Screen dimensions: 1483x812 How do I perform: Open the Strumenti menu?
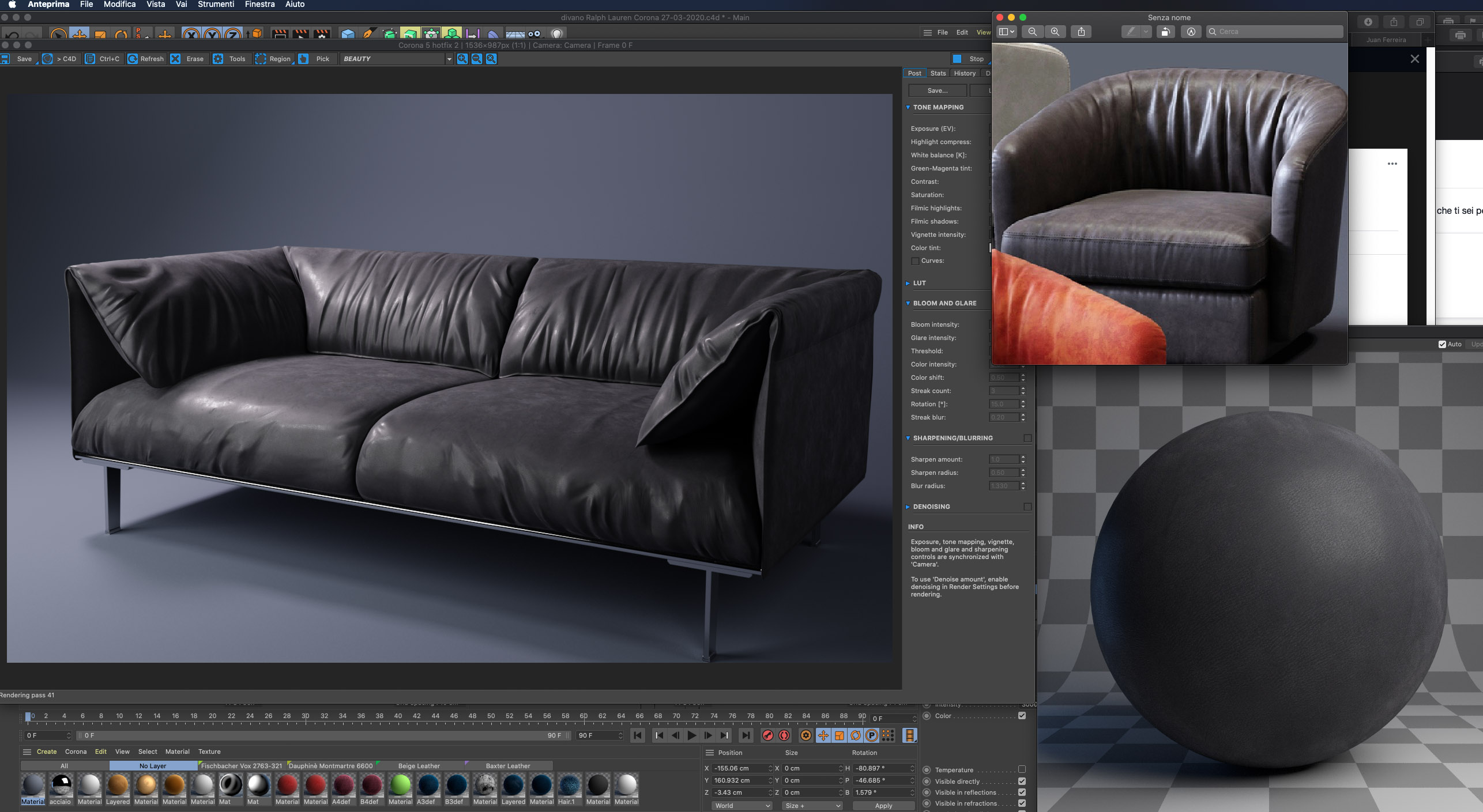(x=216, y=4)
